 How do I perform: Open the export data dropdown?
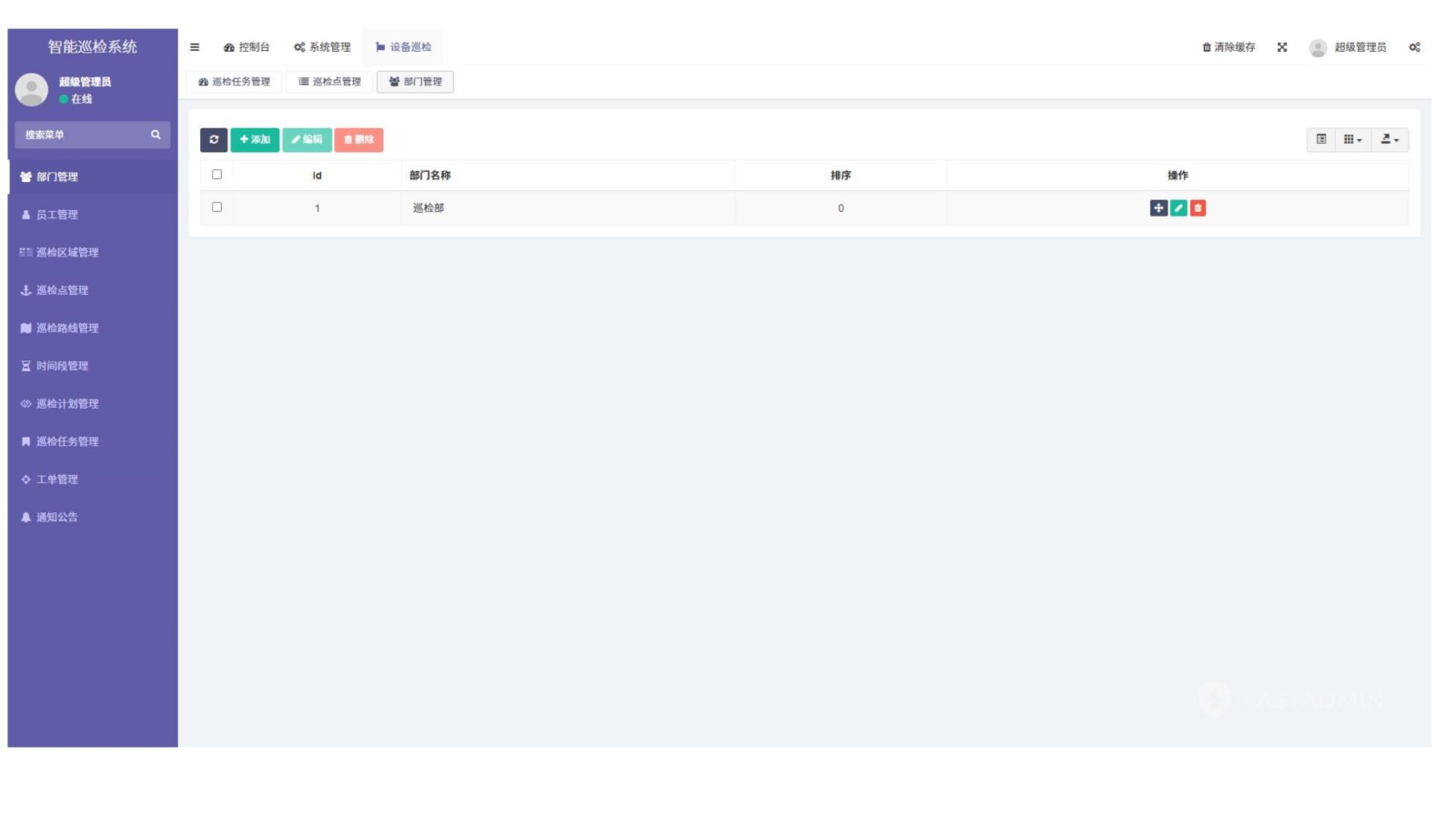tap(1390, 139)
